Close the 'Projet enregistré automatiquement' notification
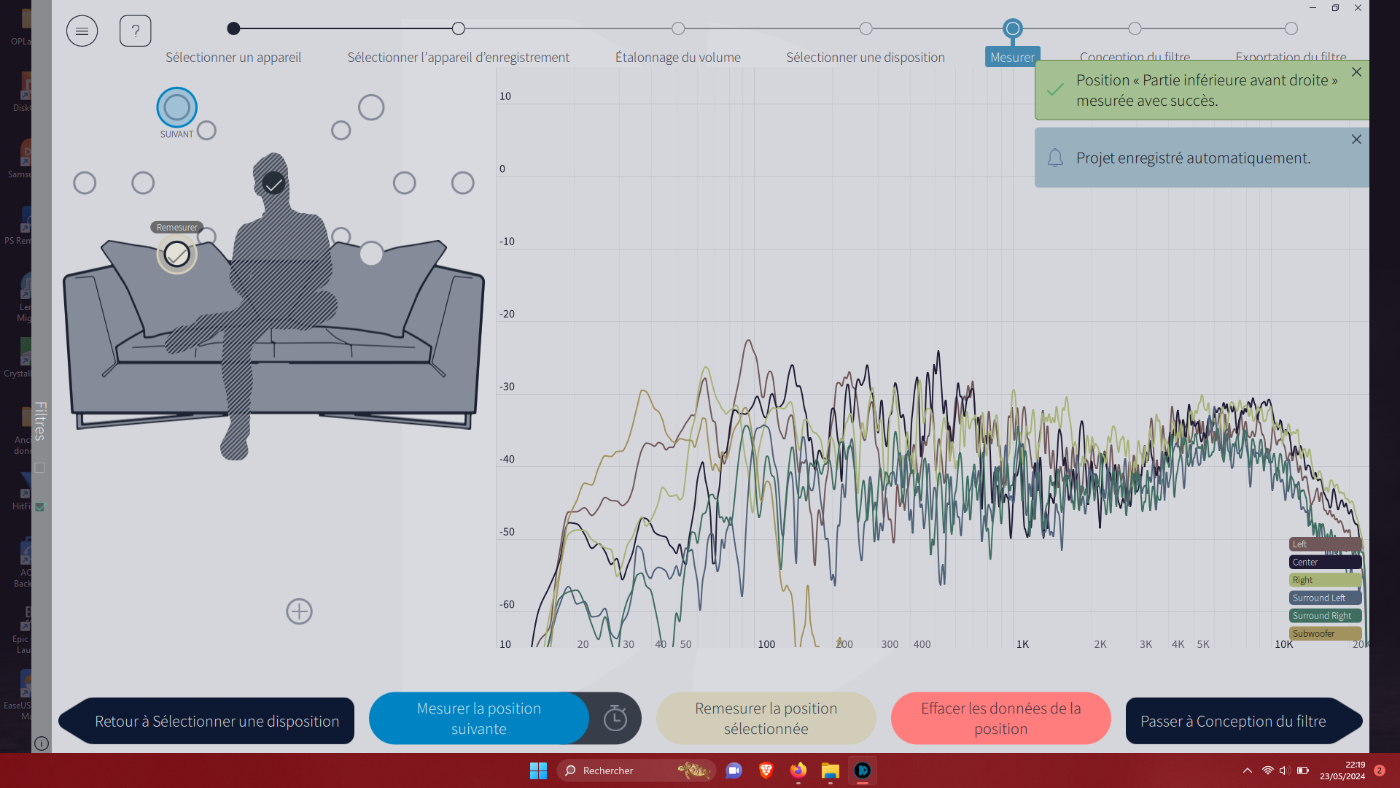The width and height of the screenshot is (1400, 788). pos(1356,139)
